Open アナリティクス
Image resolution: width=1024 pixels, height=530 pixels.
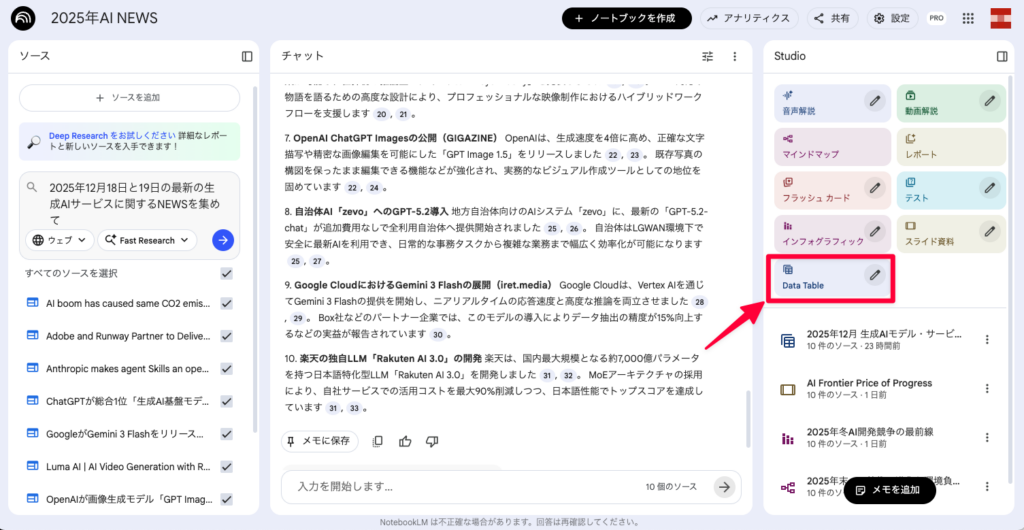(749, 18)
